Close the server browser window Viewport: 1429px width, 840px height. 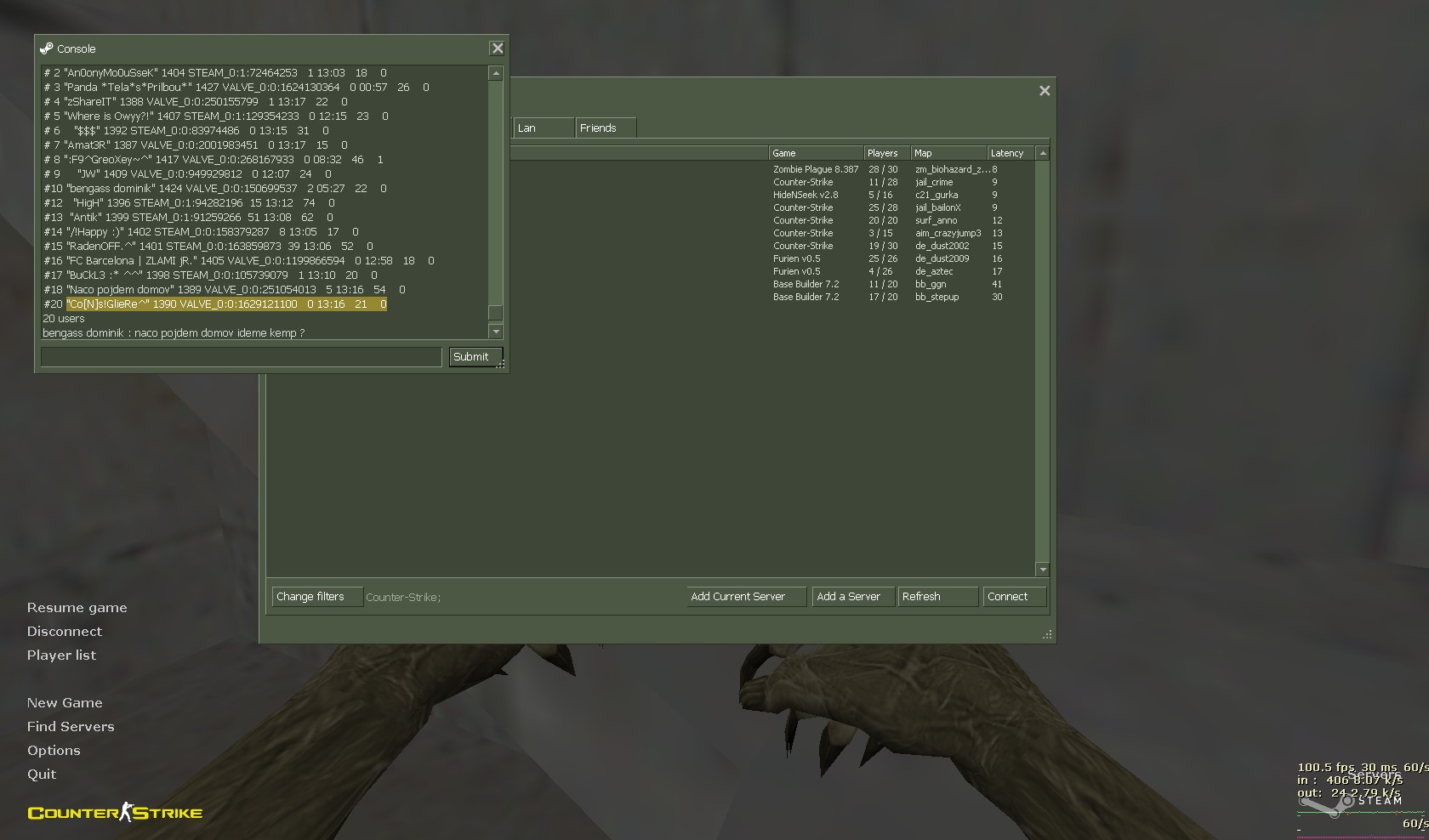[1045, 91]
